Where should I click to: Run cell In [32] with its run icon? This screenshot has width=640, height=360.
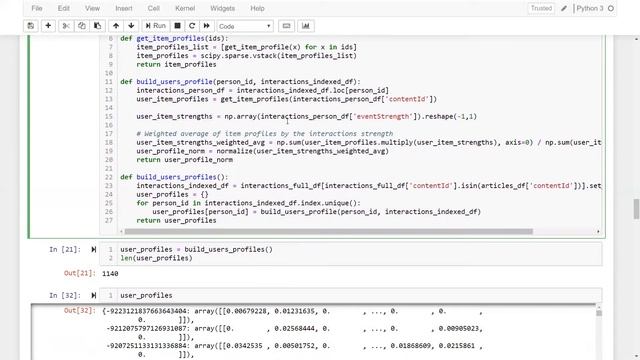[93, 295]
